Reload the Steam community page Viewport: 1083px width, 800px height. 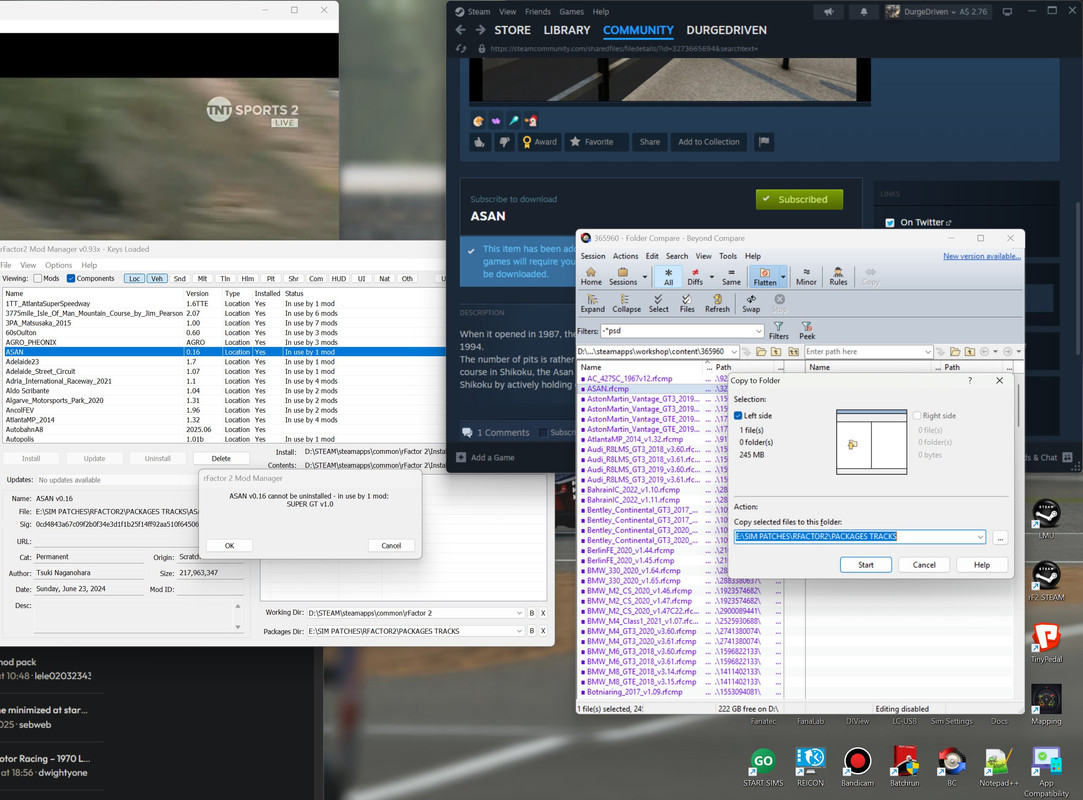click(461, 48)
